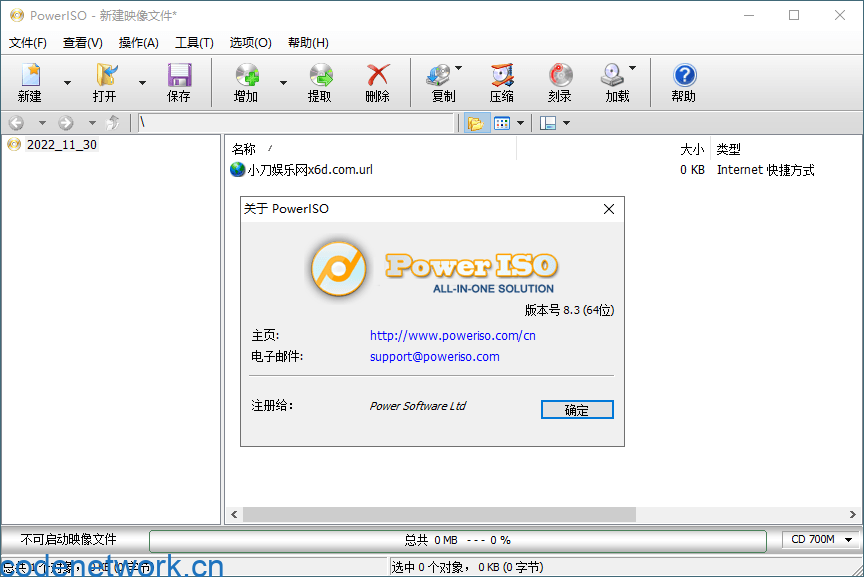This screenshot has width=864, height=577.
Task: Click the total size progress bar
Action: 458,541
